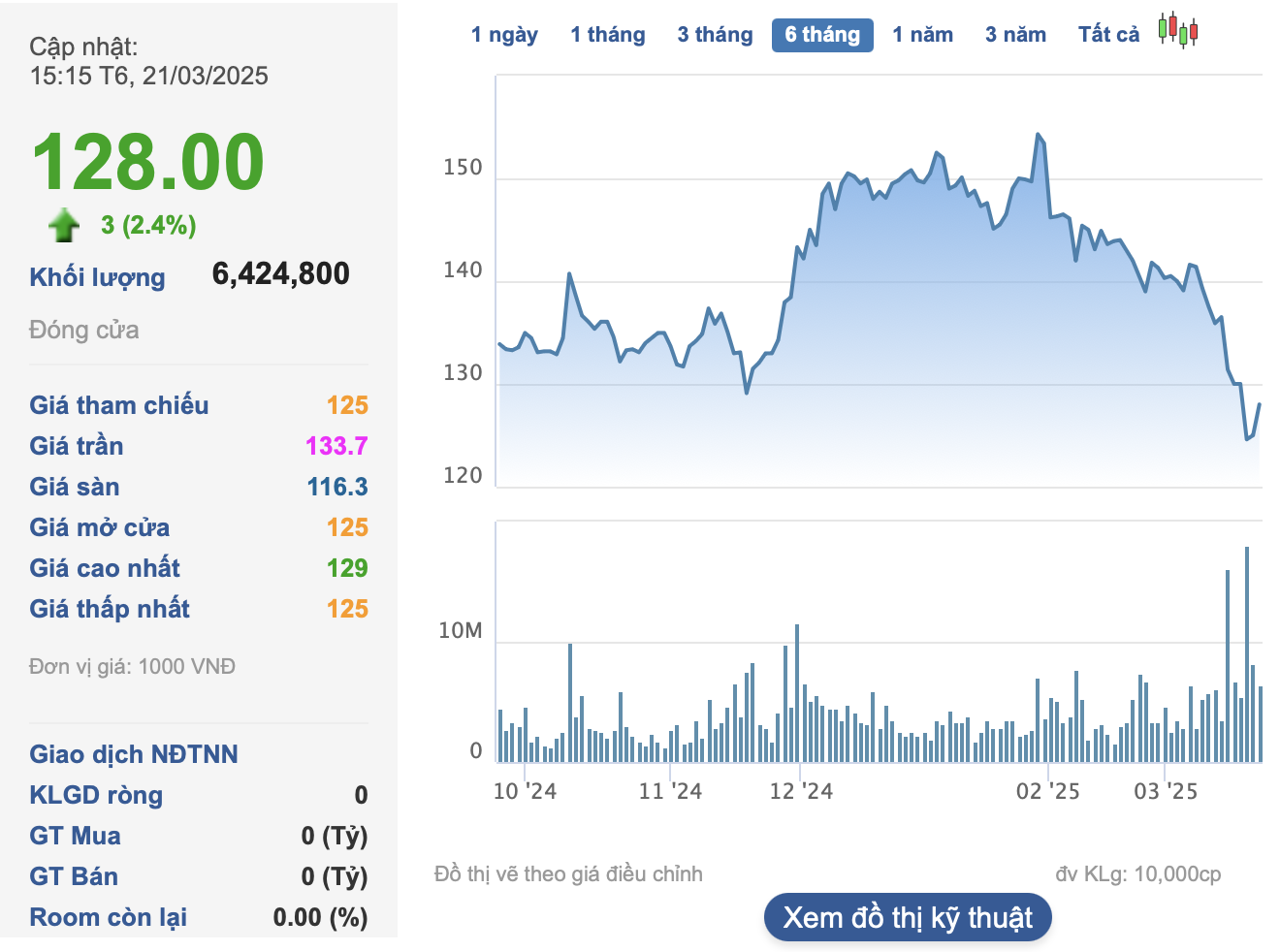Click the 128.00 current price
1280x952 pixels.
(x=148, y=162)
